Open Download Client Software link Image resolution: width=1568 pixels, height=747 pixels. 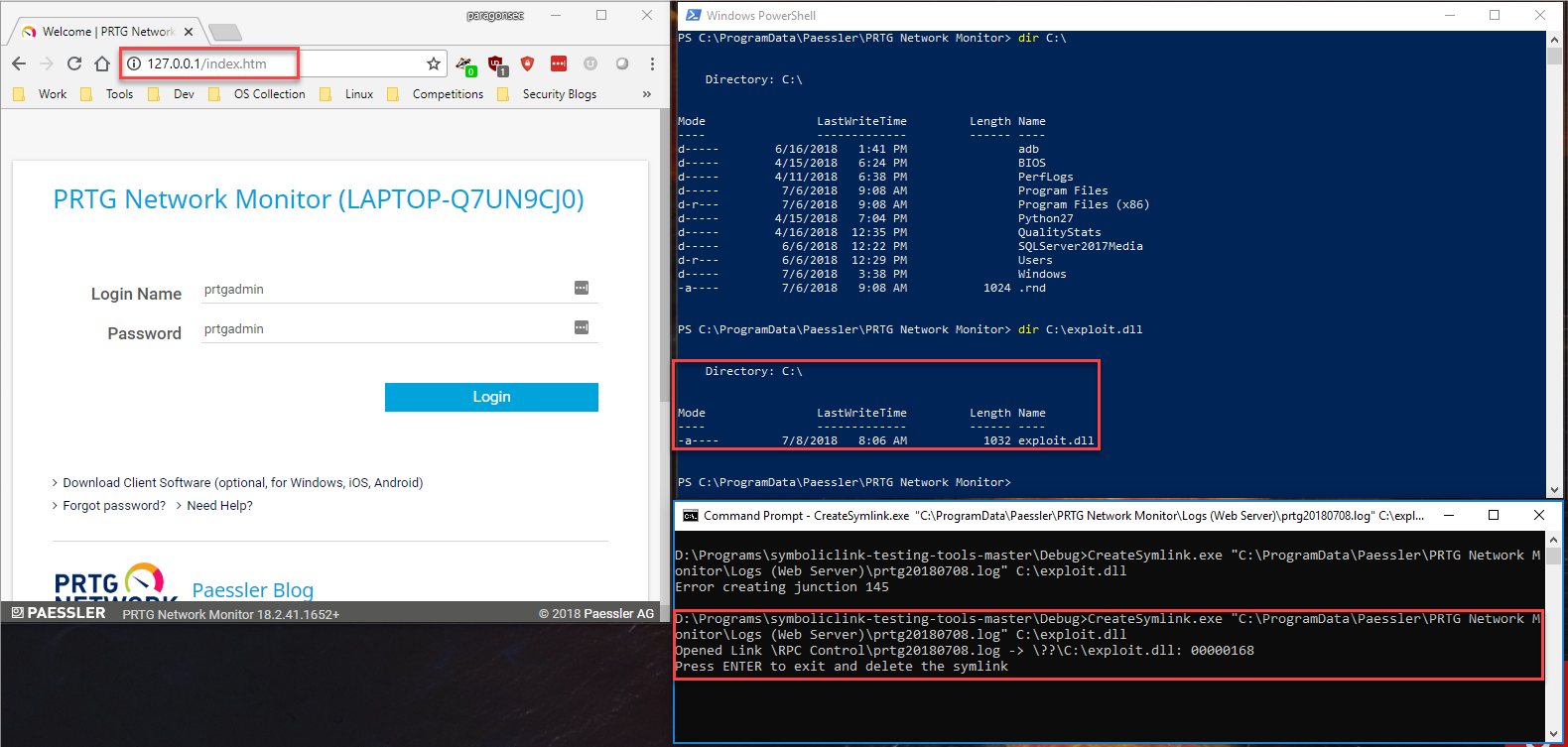pyautogui.click(x=242, y=483)
